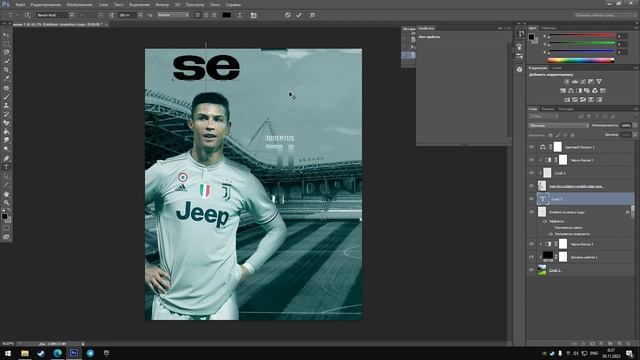This screenshot has width=640, height=360.
Task: Add a Black & White adjustment
Action: [x=579, y=91]
